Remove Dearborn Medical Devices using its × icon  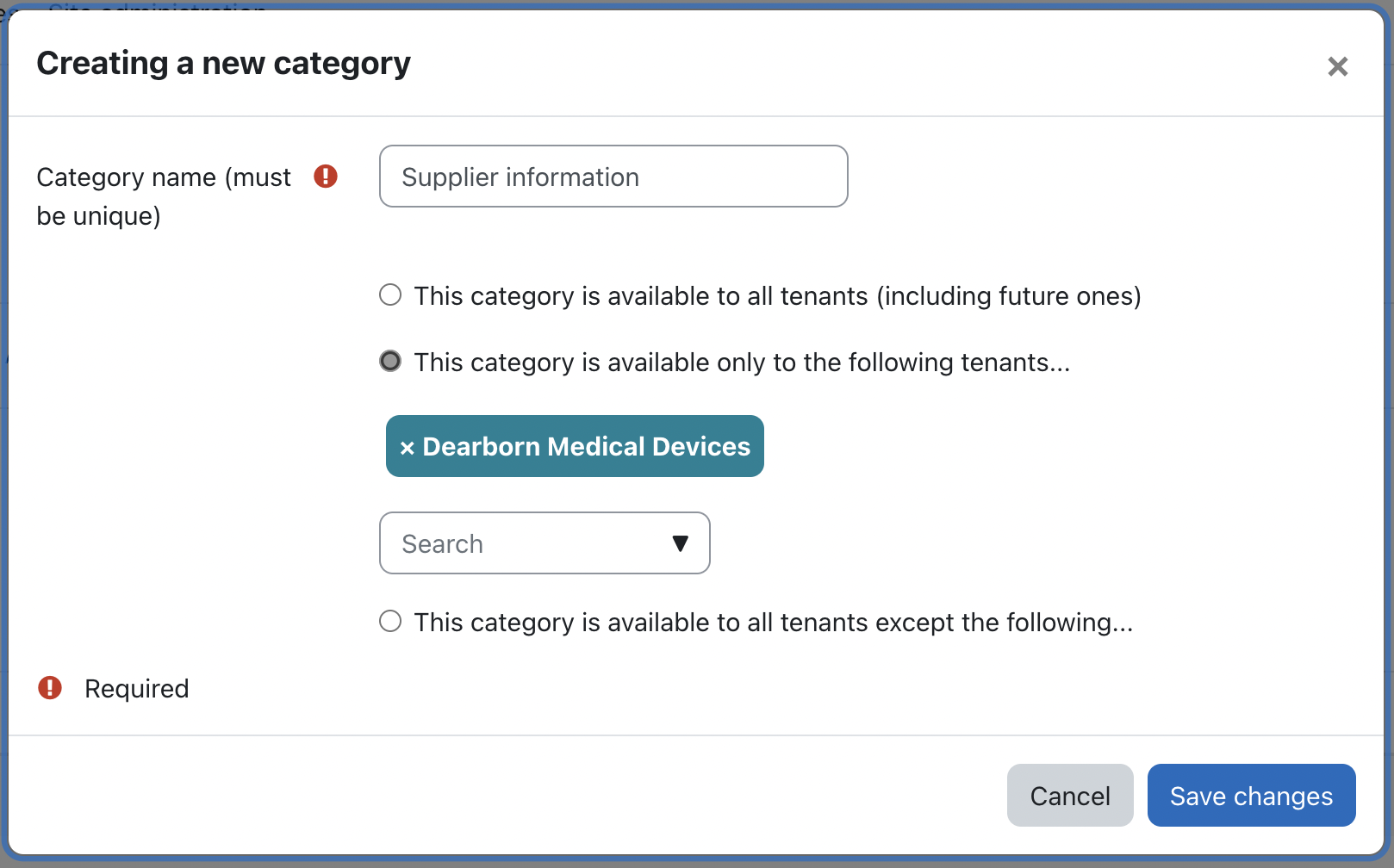click(x=408, y=448)
